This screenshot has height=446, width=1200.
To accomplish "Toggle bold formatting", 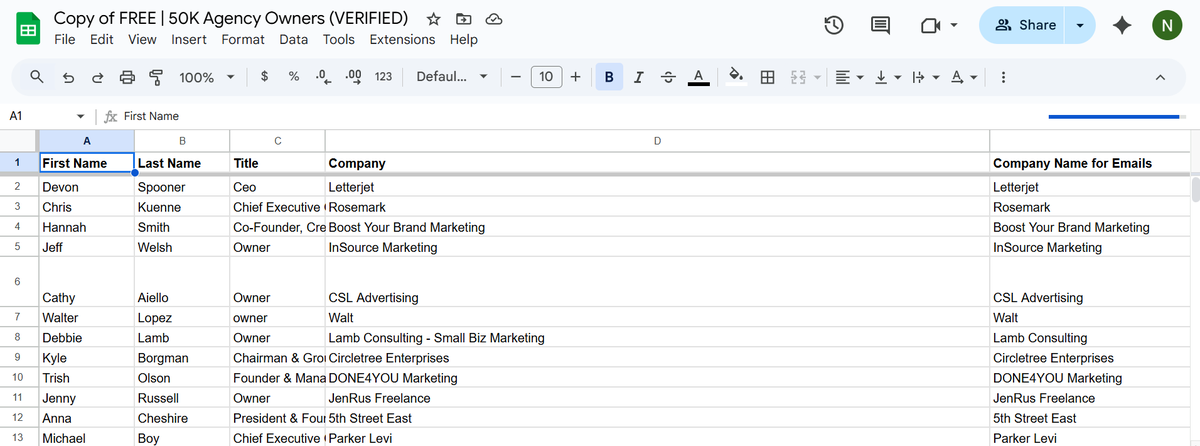I will pyautogui.click(x=609, y=77).
